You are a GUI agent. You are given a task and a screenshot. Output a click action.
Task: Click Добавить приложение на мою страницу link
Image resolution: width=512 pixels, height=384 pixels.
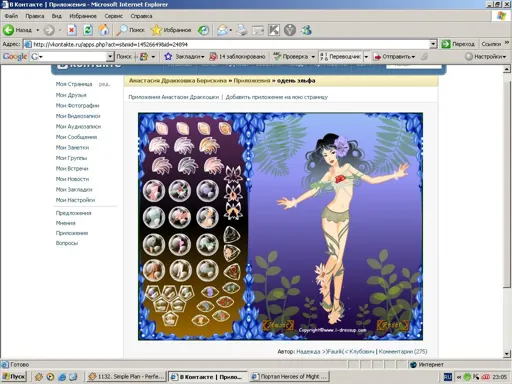coord(277,97)
